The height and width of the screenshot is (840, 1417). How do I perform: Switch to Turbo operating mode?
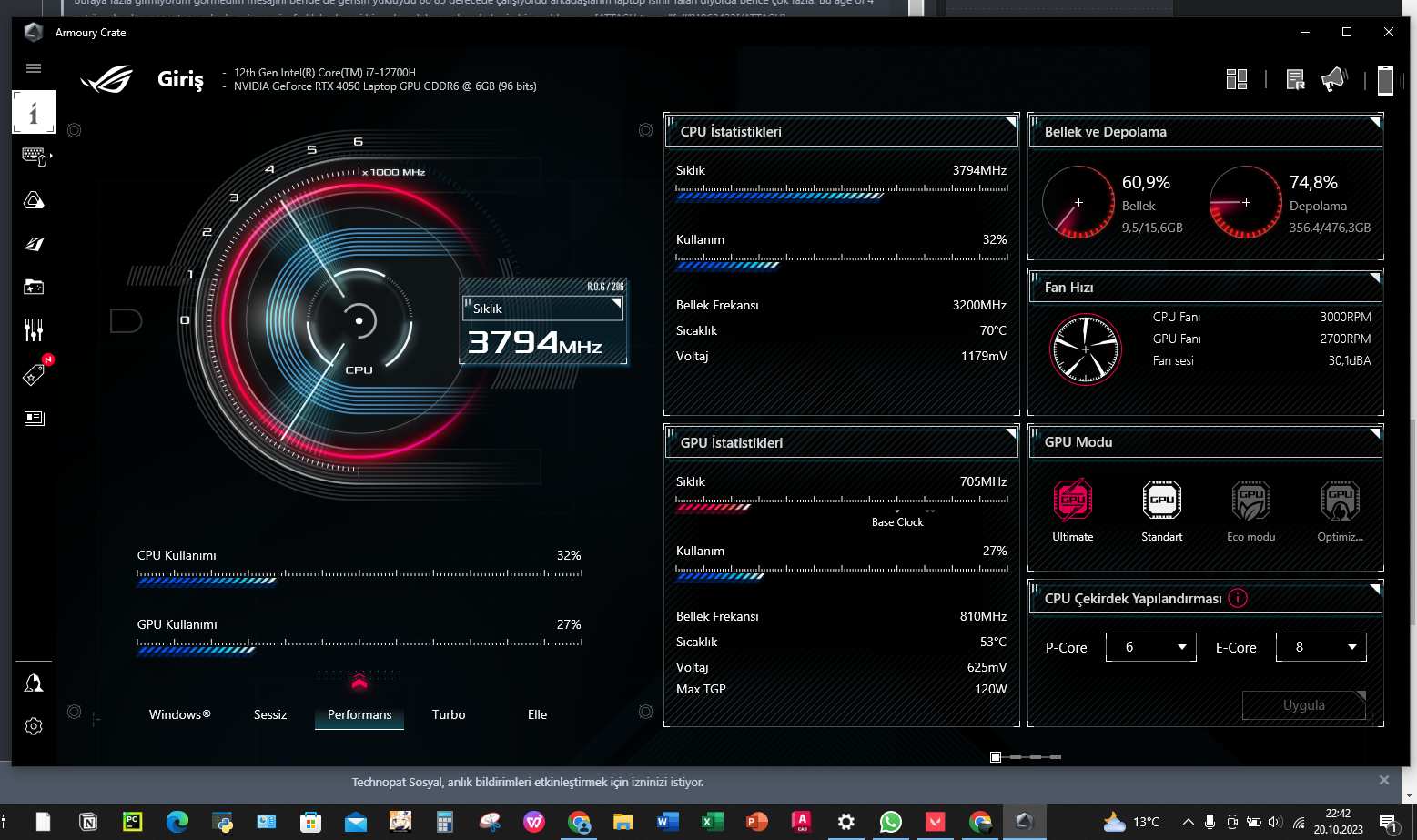pos(449,714)
